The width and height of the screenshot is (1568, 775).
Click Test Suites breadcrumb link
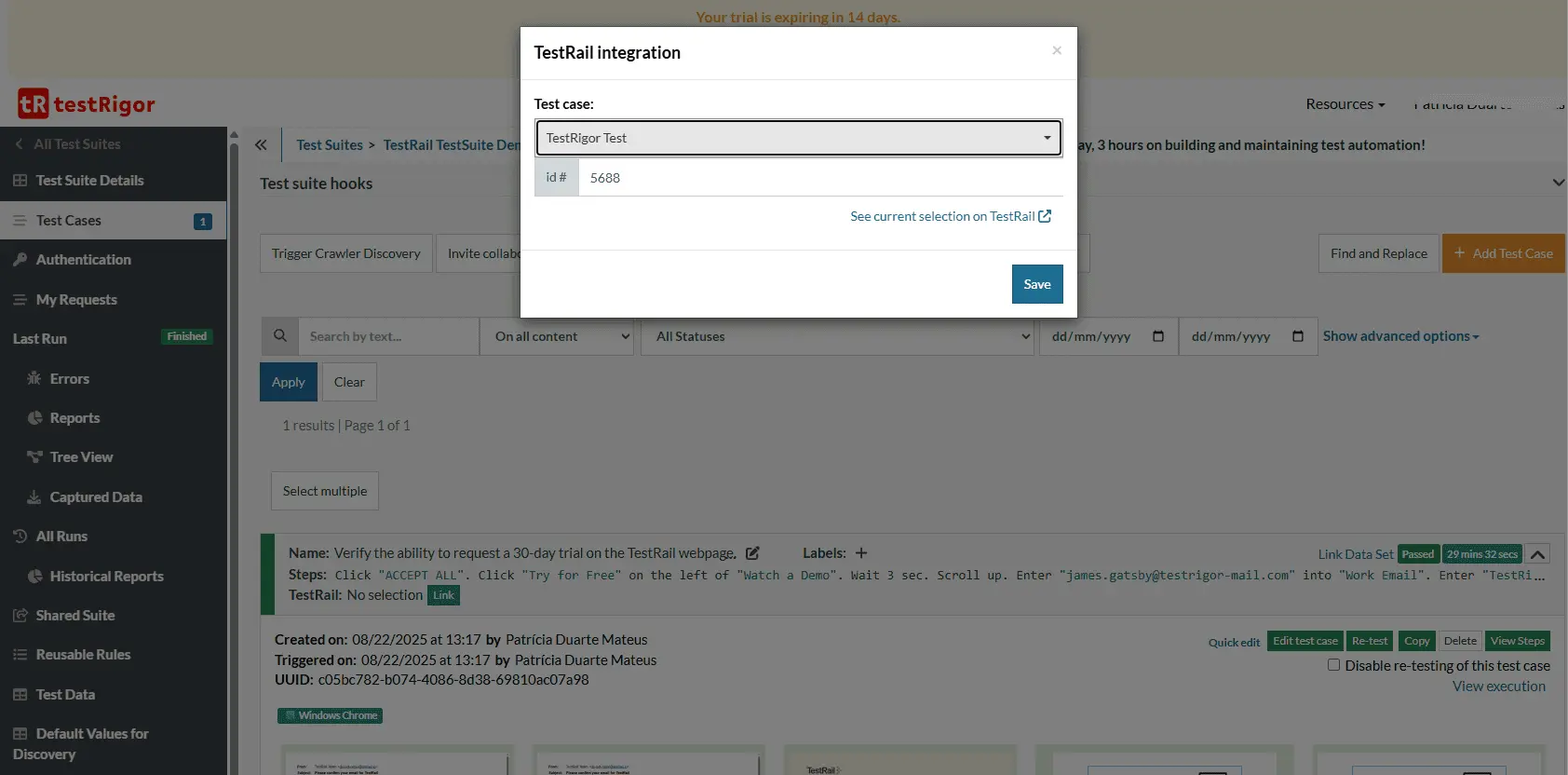330,145
